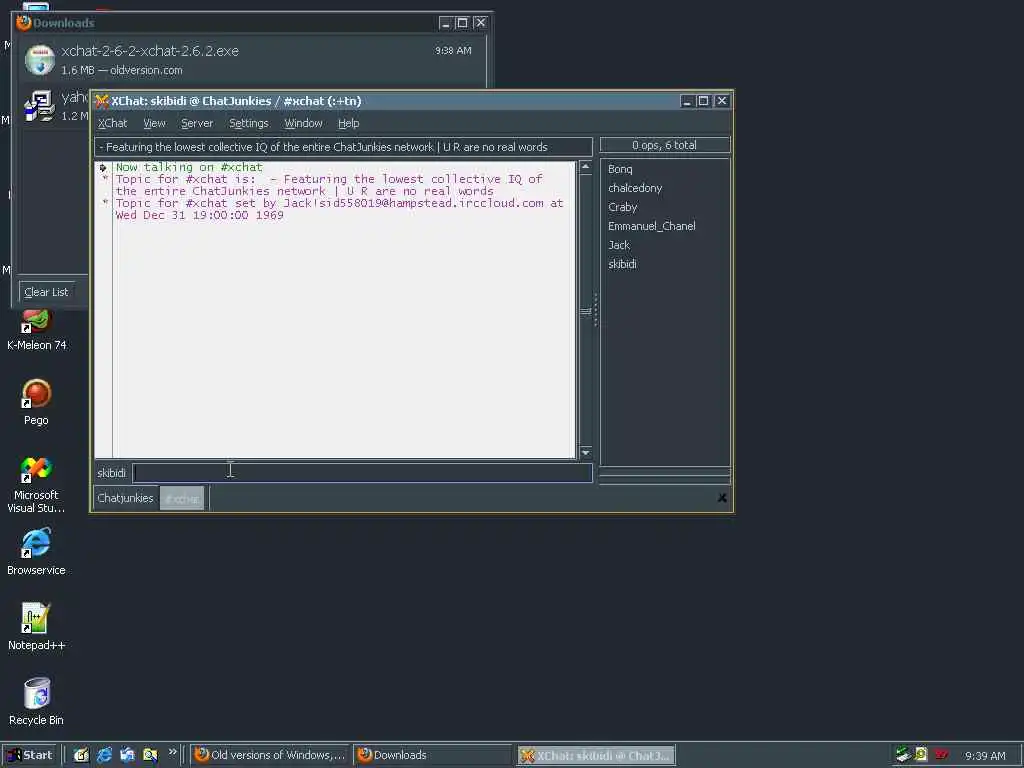Click the Start button
1024x768 pixels.
[x=29, y=755]
